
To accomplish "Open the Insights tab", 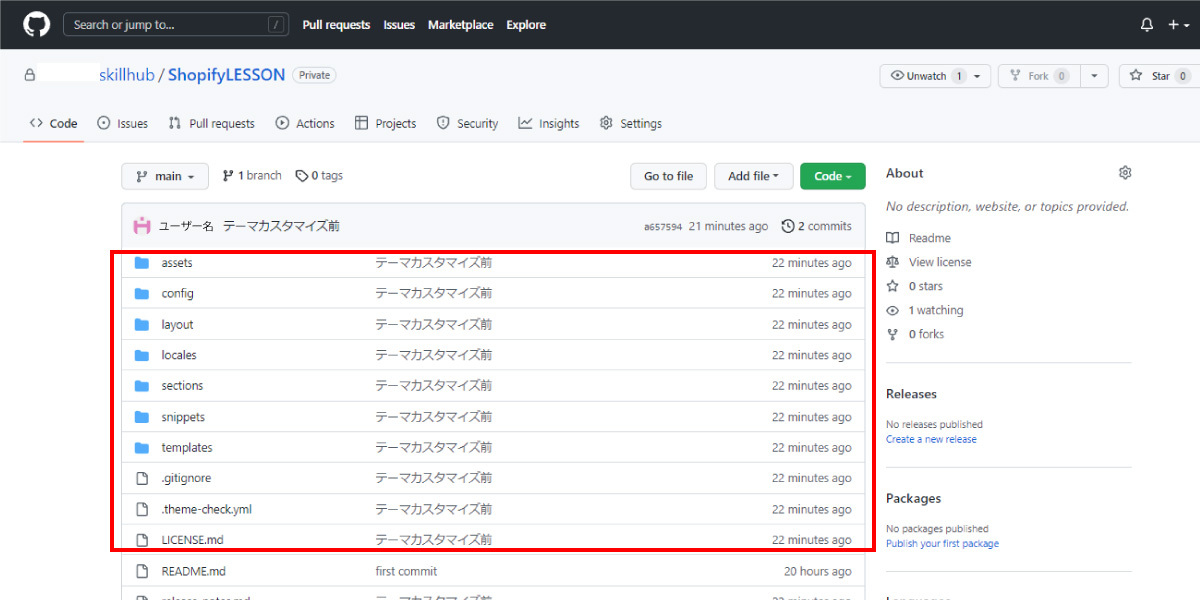I will [548, 123].
